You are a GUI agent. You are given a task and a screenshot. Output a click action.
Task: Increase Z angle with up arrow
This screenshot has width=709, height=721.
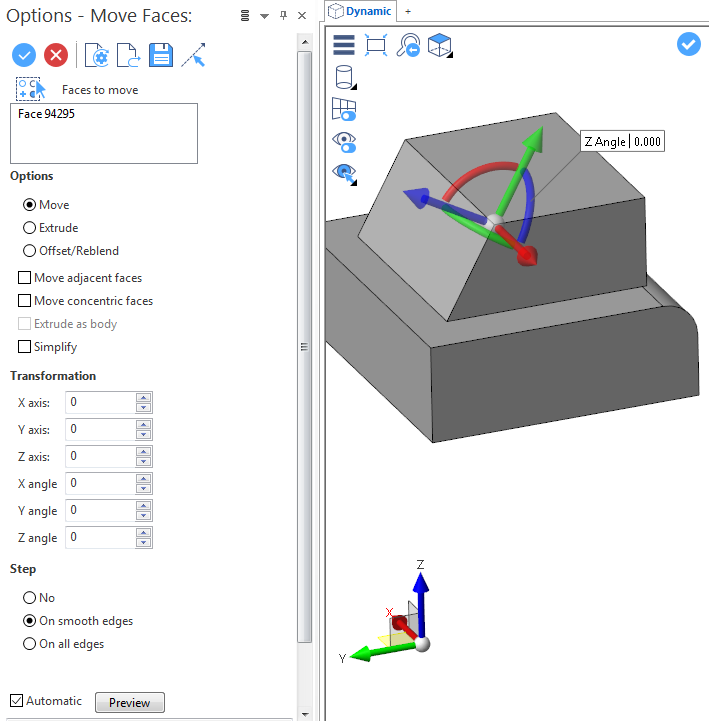coord(144,532)
